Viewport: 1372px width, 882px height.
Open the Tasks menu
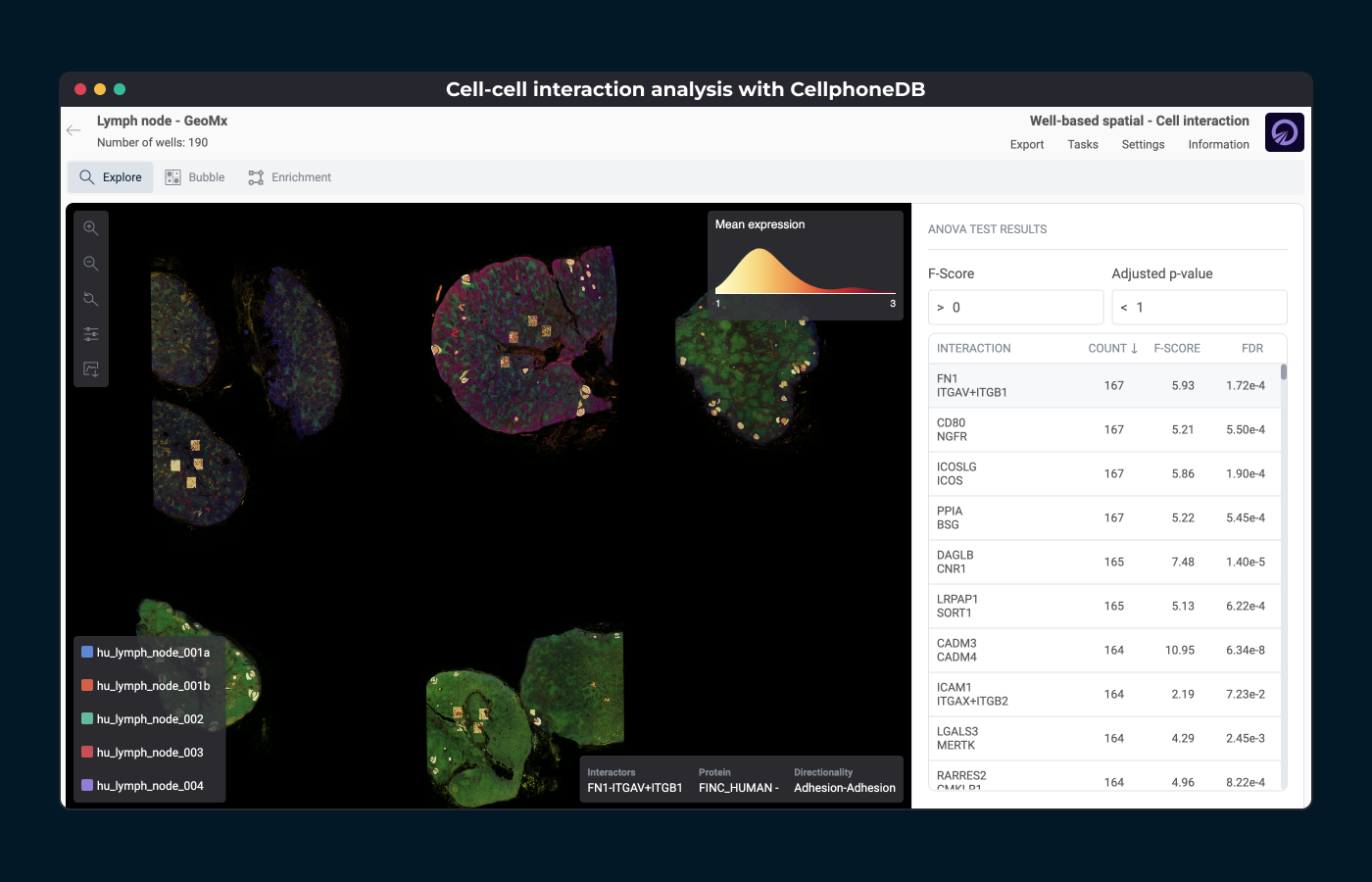click(x=1082, y=145)
